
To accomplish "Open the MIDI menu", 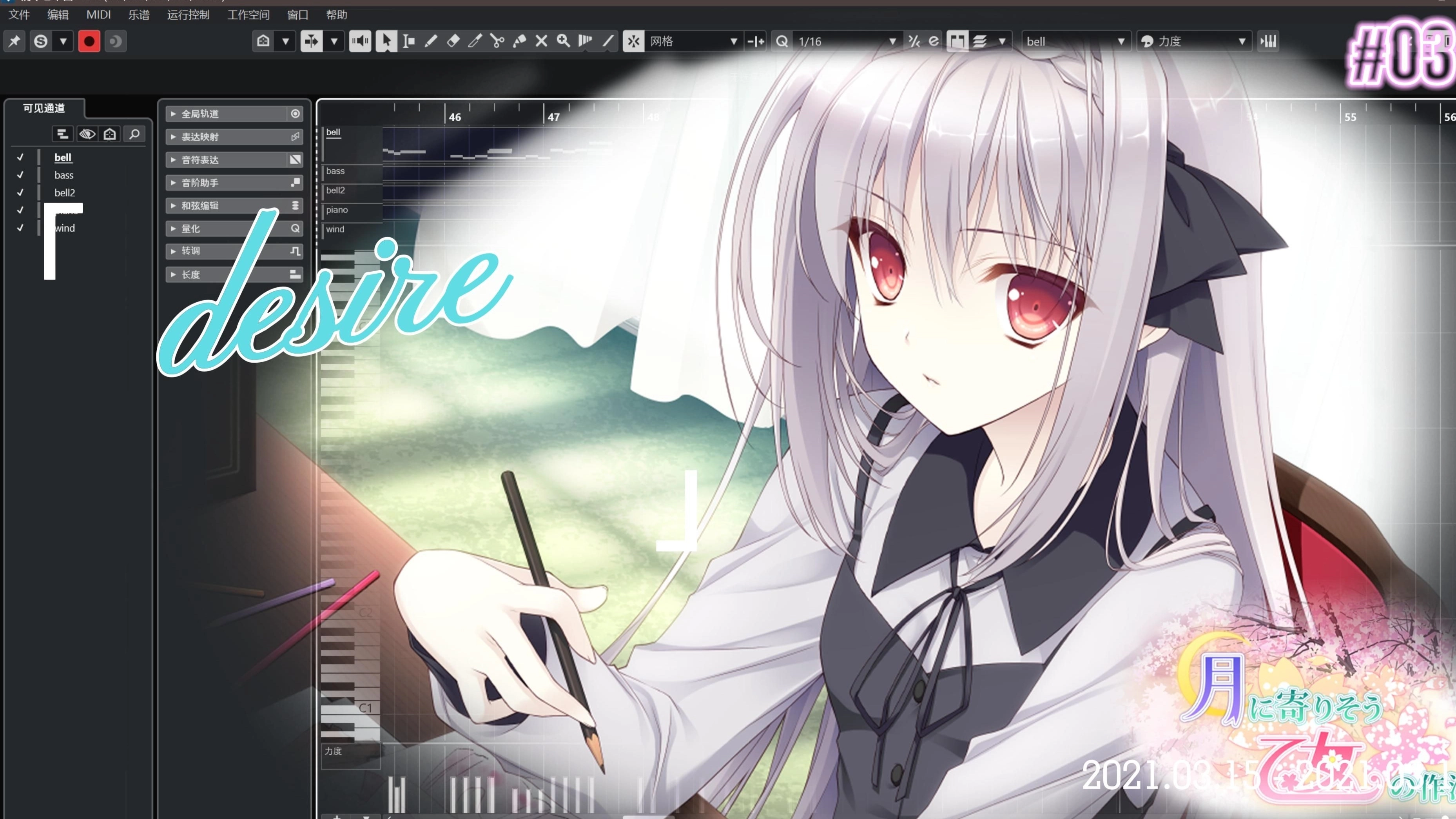I will 98,15.
